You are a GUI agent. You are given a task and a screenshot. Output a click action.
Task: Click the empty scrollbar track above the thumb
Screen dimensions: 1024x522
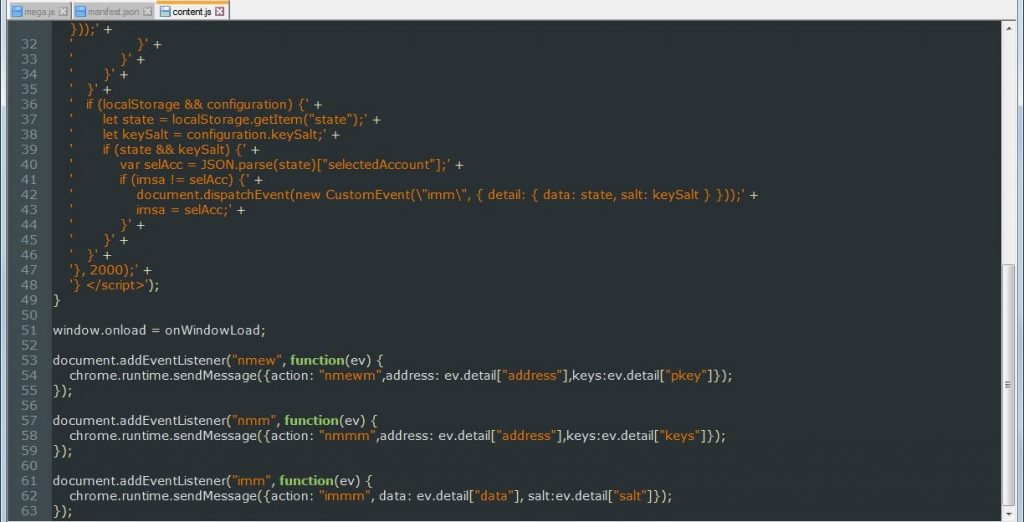[1009, 150]
